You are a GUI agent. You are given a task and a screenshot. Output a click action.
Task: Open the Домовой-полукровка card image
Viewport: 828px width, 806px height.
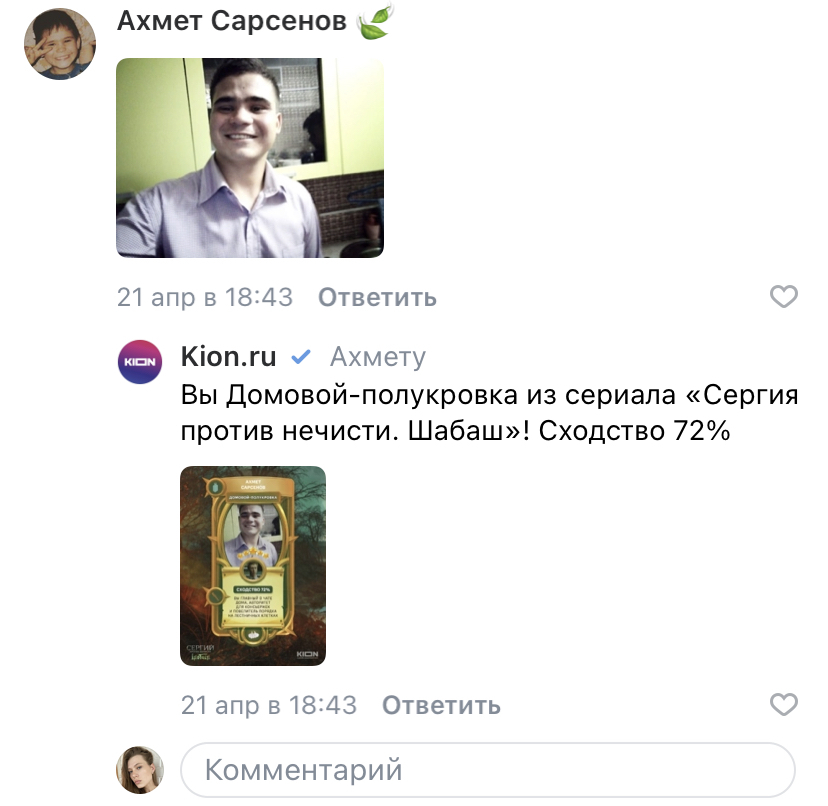[x=253, y=566]
